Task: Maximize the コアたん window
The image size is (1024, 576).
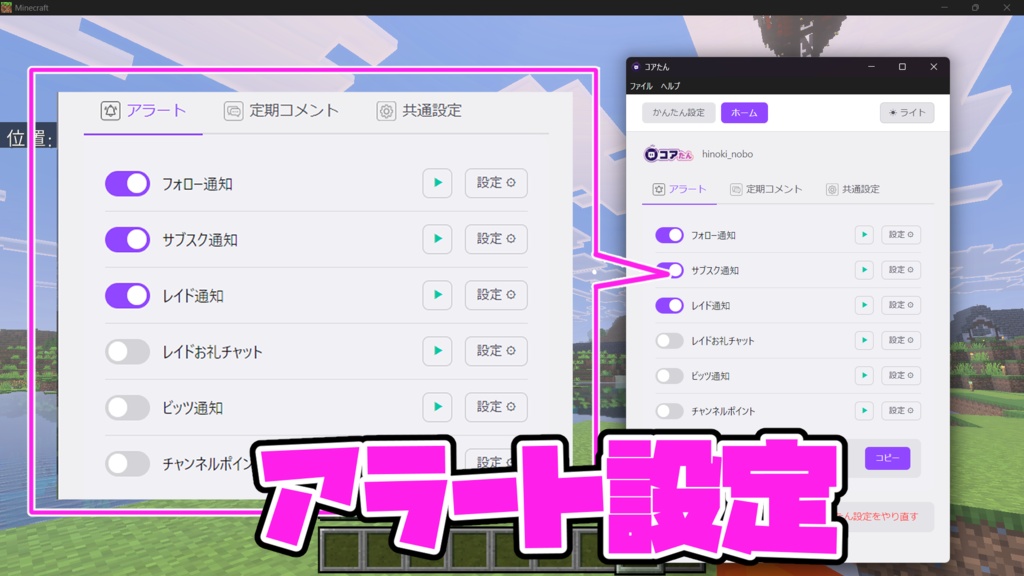Action: coord(902,67)
